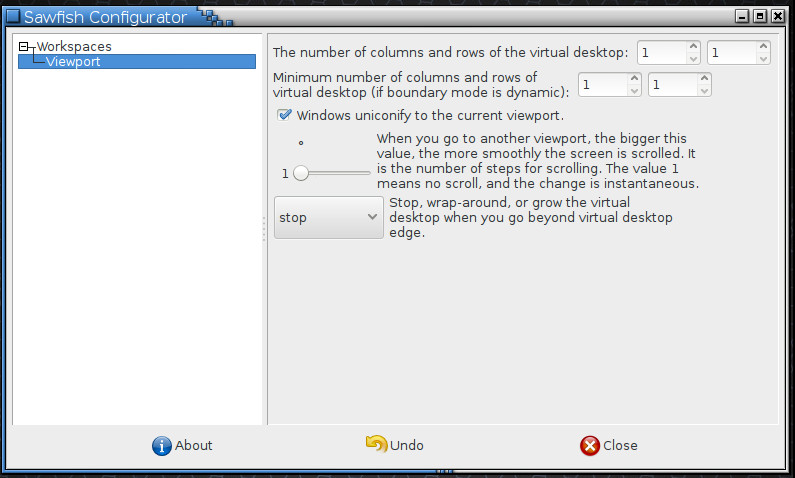
Task: Click the minimum rows input field
Action: [672, 85]
